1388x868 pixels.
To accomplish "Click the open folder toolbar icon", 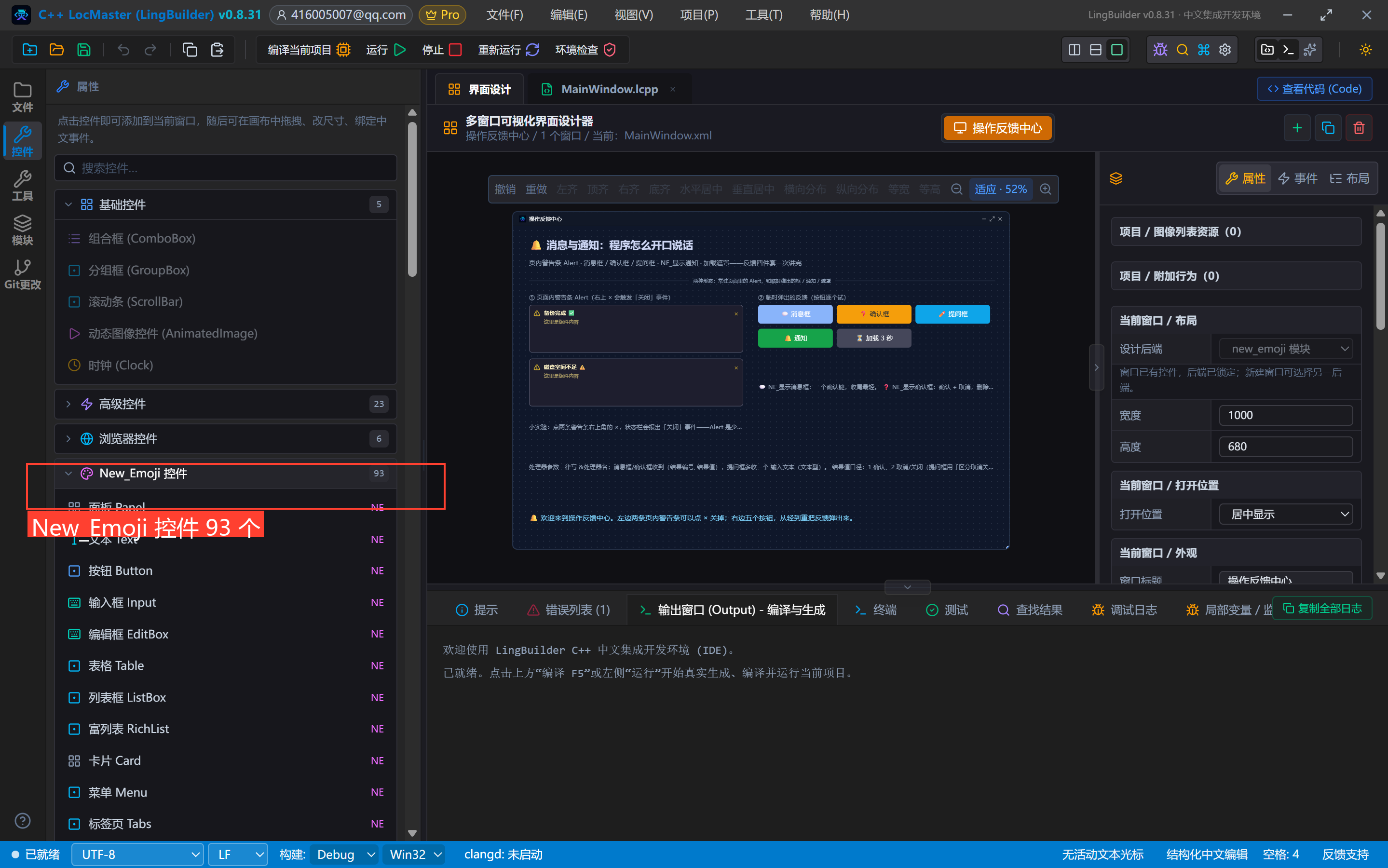I will coord(56,50).
